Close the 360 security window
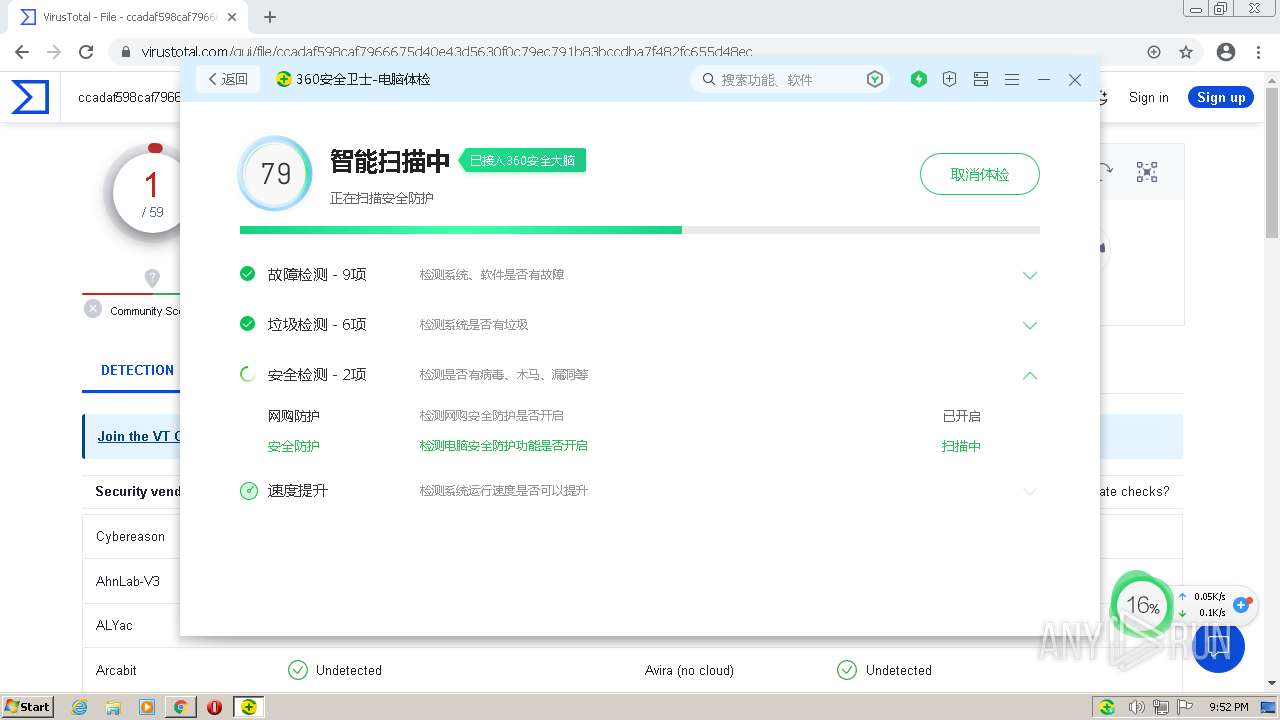The height and width of the screenshot is (720, 1280). click(x=1075, y=79)
